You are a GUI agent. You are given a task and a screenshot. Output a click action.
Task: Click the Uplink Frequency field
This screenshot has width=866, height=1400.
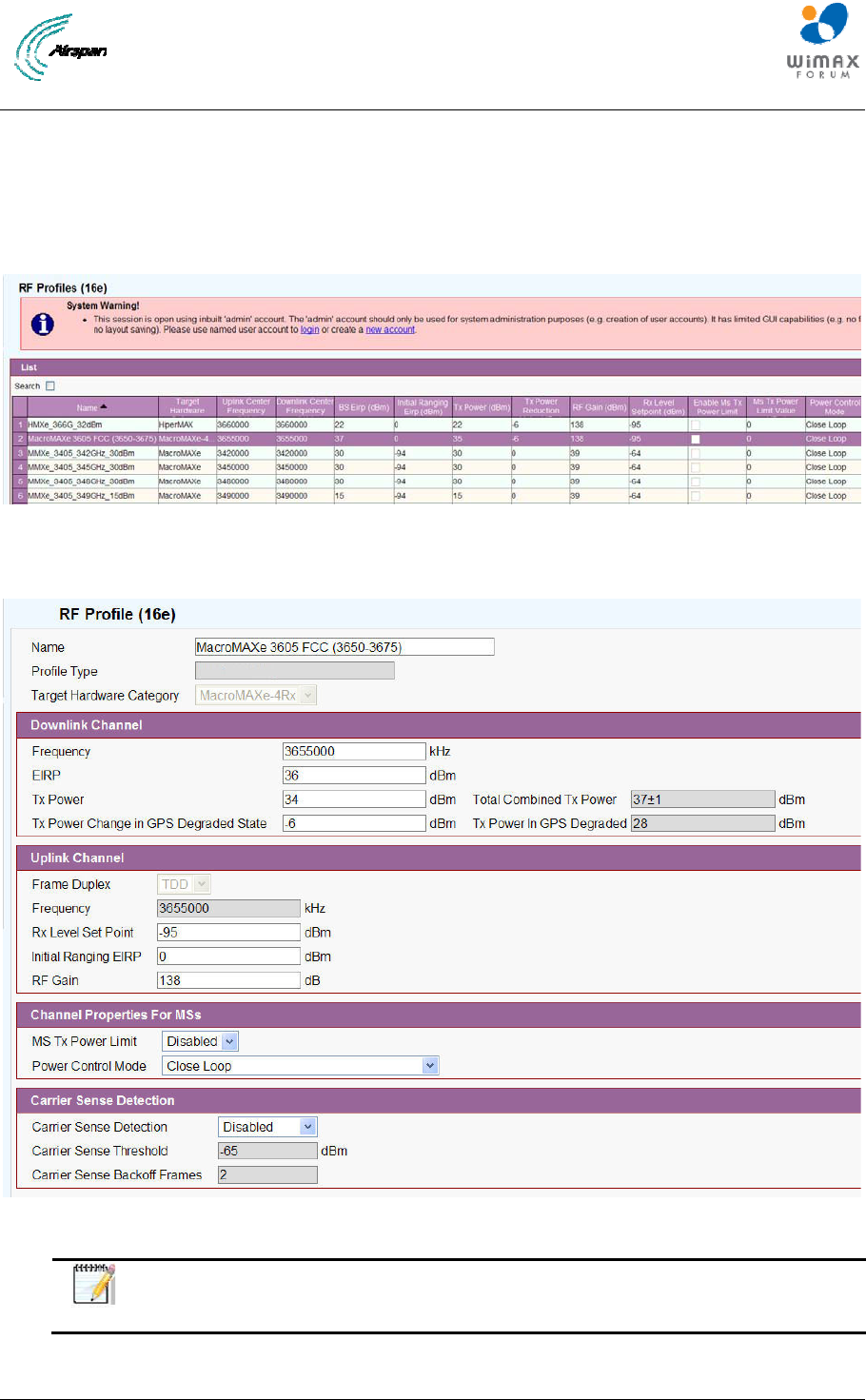point(228,908)
